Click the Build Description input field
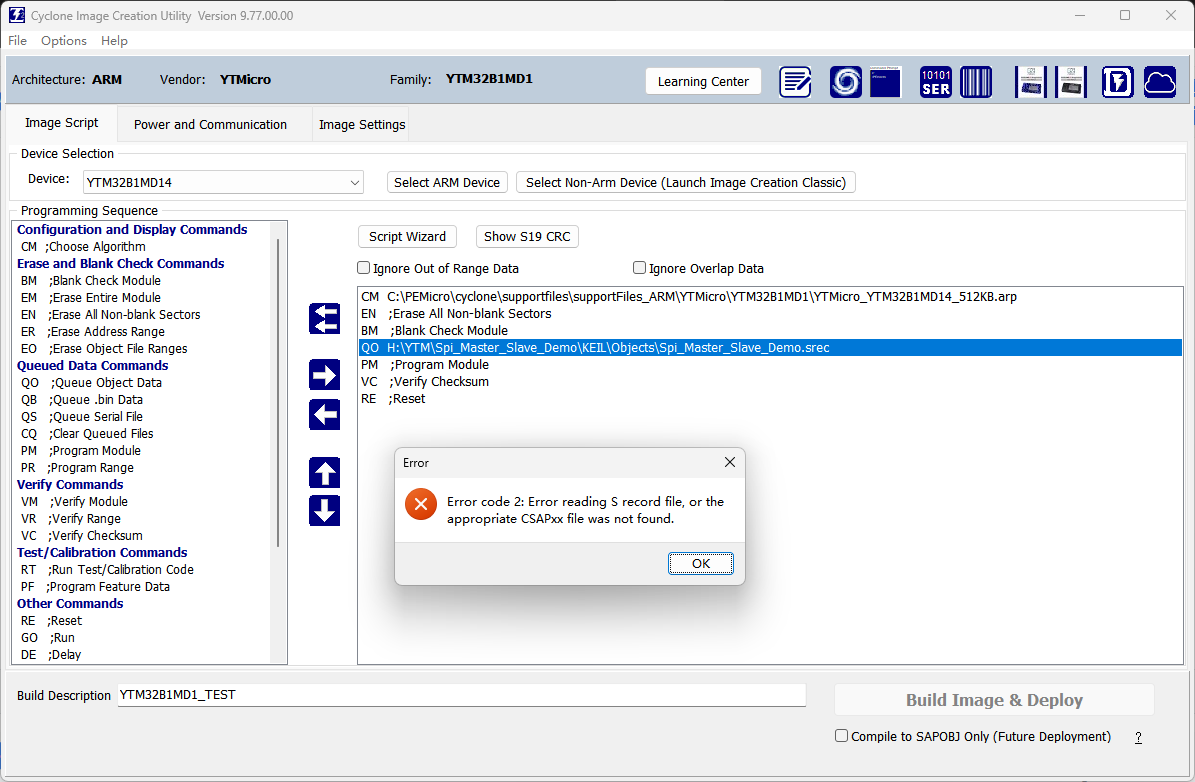1195x782 pixels. click(462, 694)
